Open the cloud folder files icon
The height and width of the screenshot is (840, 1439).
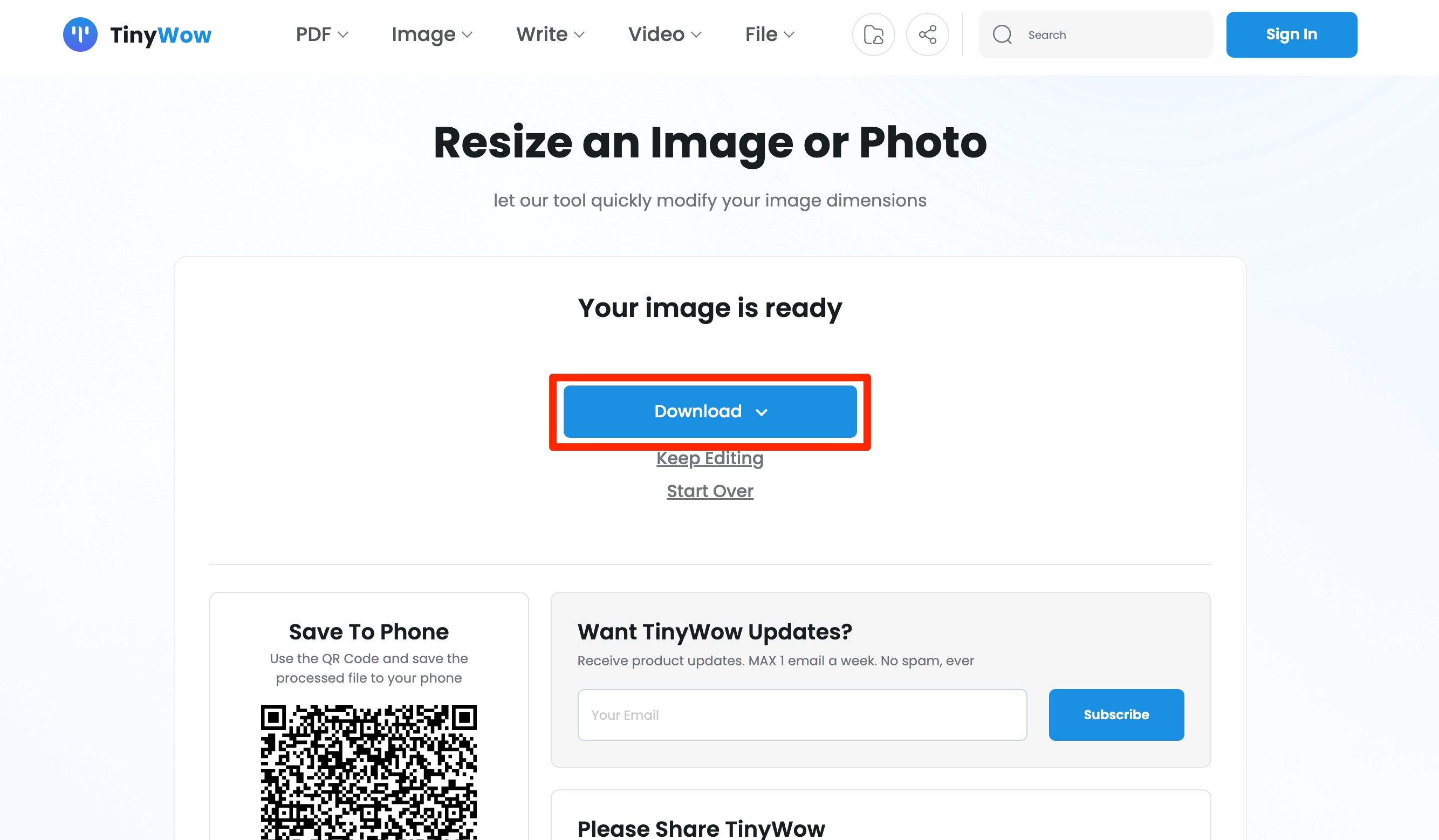[x=873, y=35]
